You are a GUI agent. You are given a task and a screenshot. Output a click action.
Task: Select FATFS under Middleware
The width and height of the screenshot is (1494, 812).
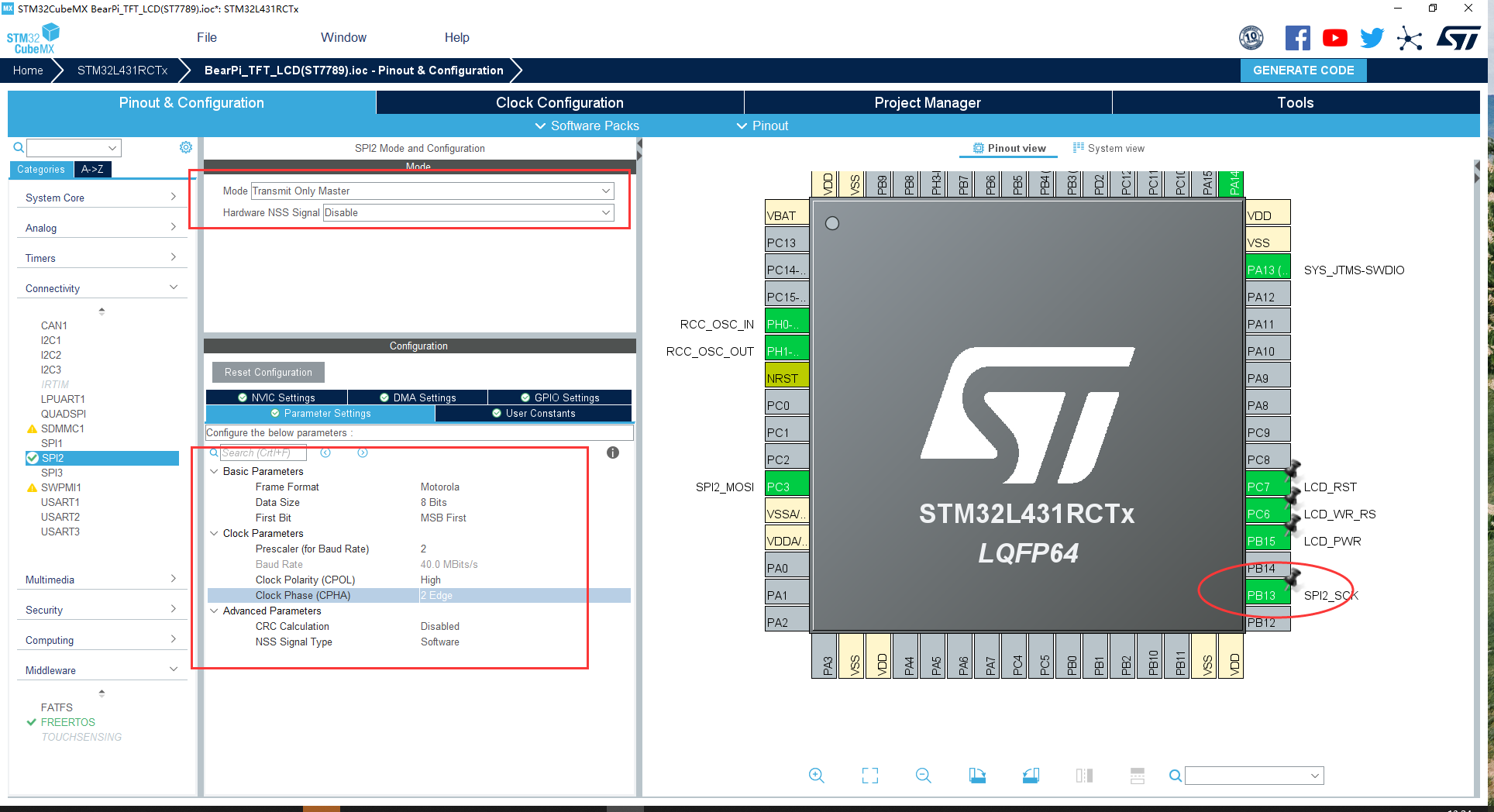click(x=57, y=707)
